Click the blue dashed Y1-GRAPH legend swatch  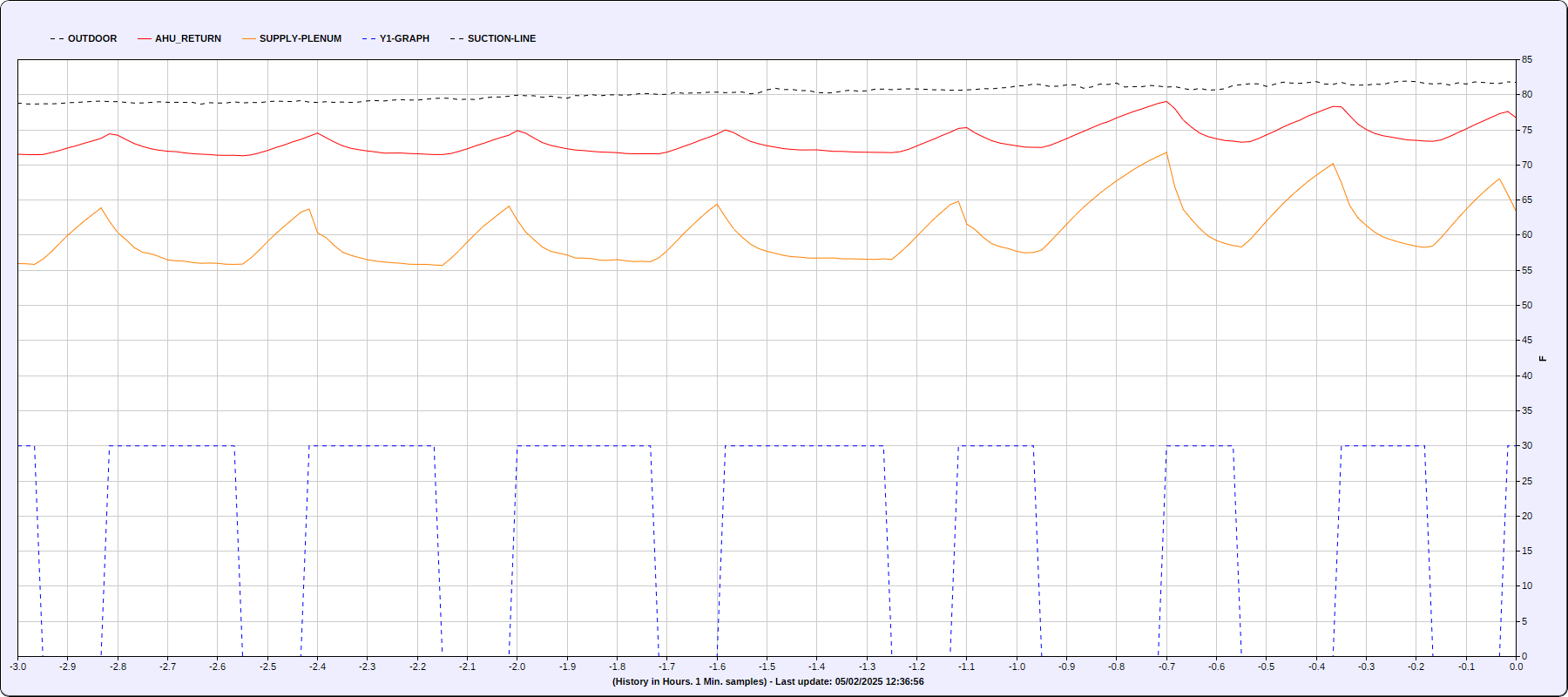(369, 38)
